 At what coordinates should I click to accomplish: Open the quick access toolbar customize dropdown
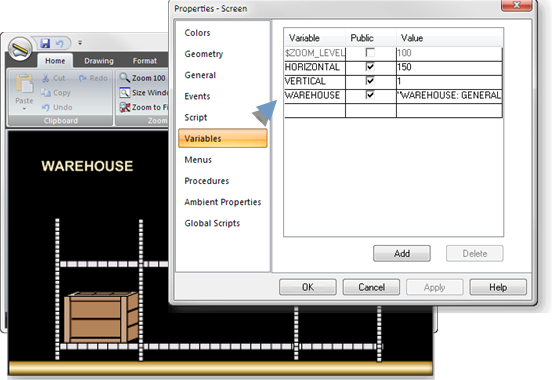[x=80, y=43]
